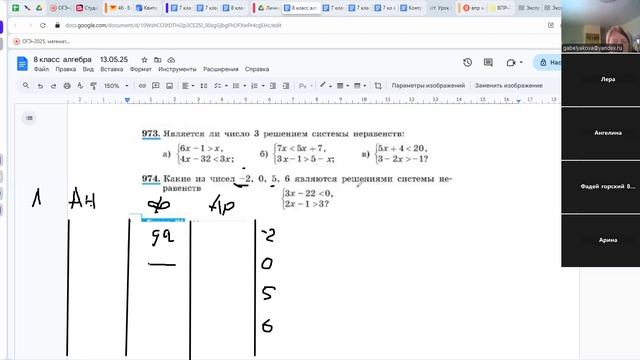Viewport: 640px width, 360px height.
Task: Click the right indent marker on ruler
Action: 518,100
